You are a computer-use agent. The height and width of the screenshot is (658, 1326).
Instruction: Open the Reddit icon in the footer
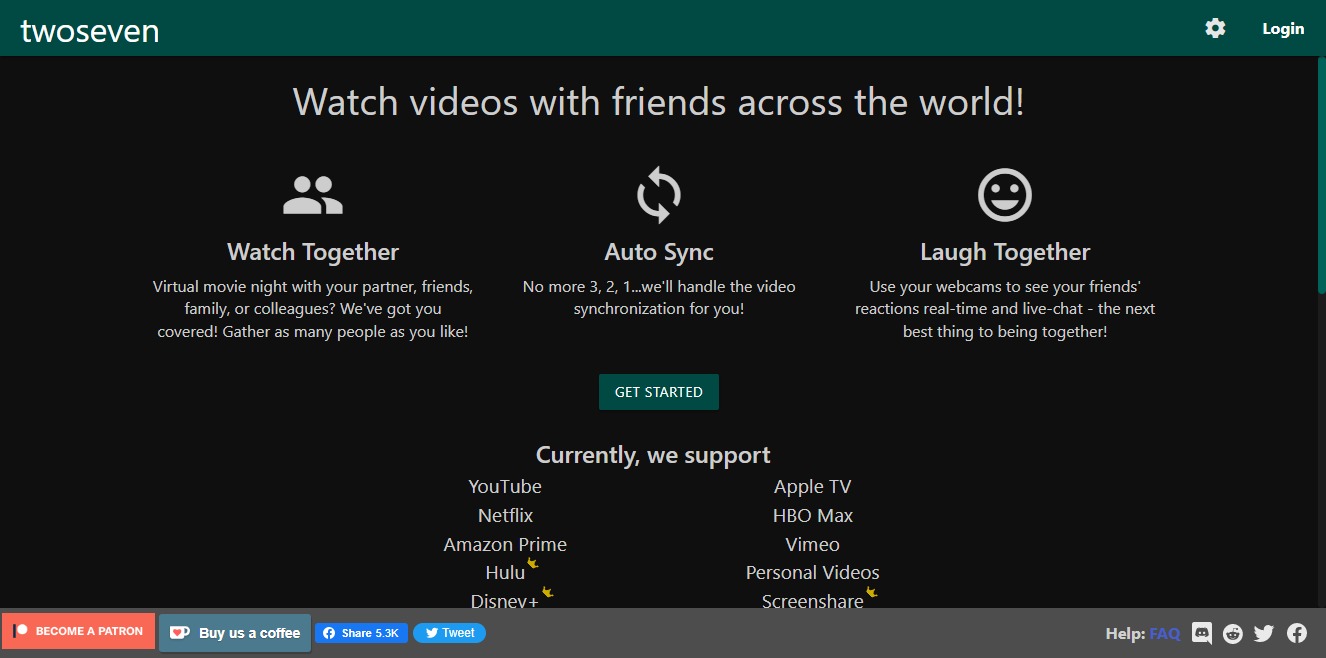click(x=1233, y=633)
